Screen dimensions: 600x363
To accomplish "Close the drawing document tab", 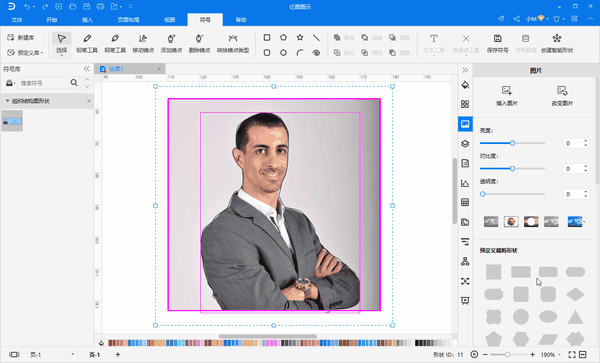I will click(159, 69).
